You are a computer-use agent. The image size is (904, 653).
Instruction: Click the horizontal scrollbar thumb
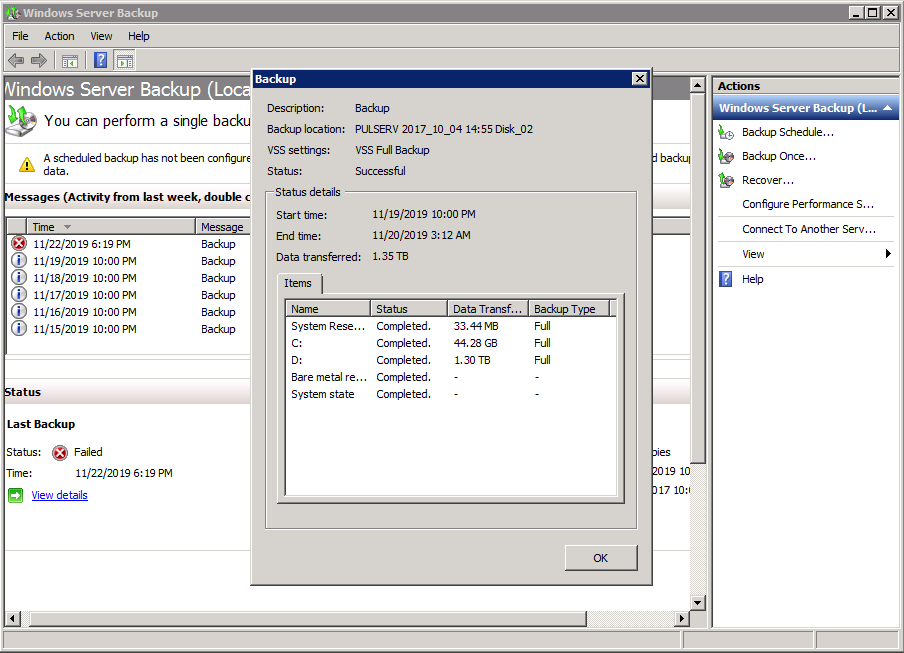pyautogui.click(x=308, y=619)
